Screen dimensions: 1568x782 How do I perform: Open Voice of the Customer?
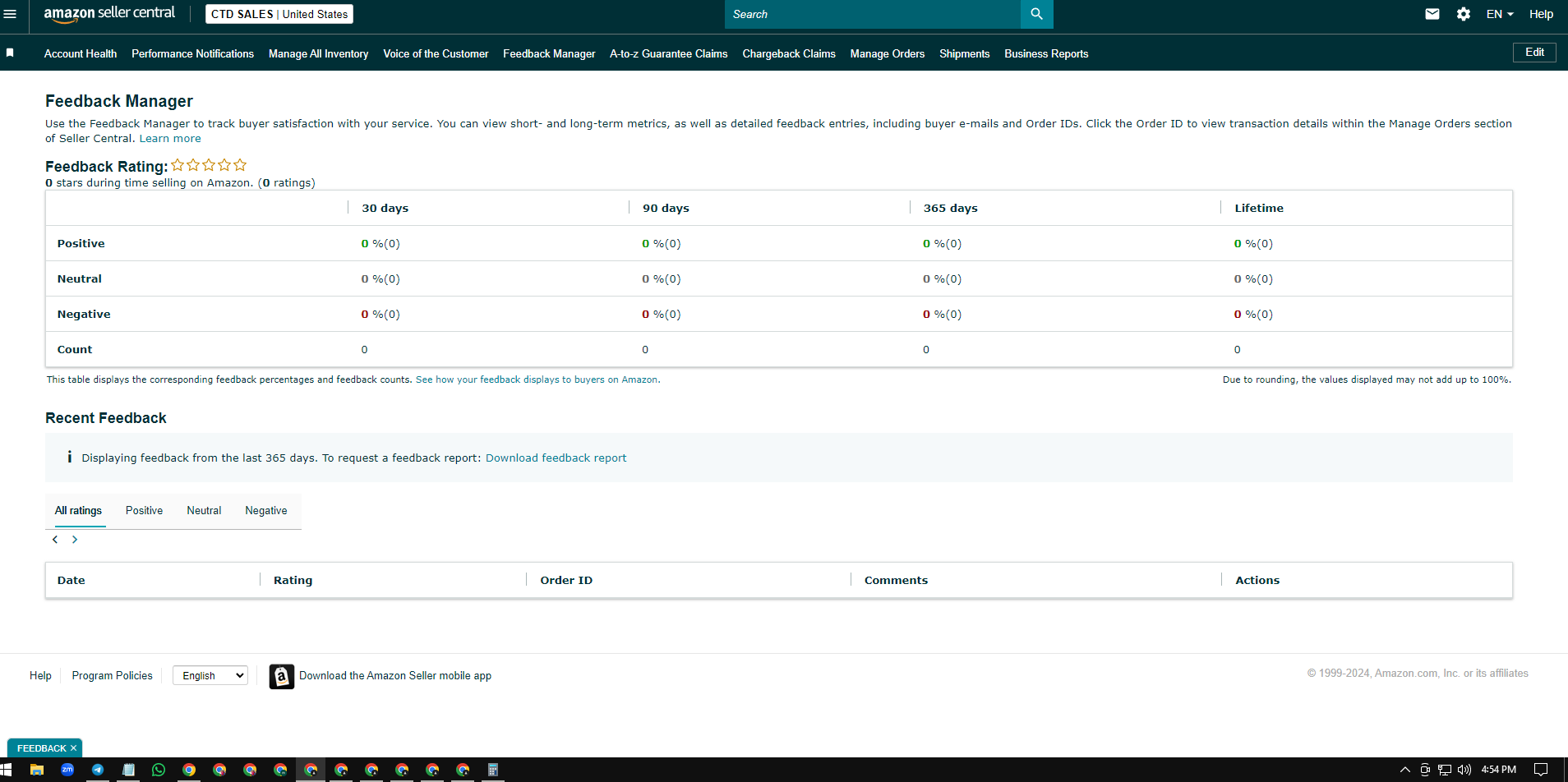coord(436,53)
